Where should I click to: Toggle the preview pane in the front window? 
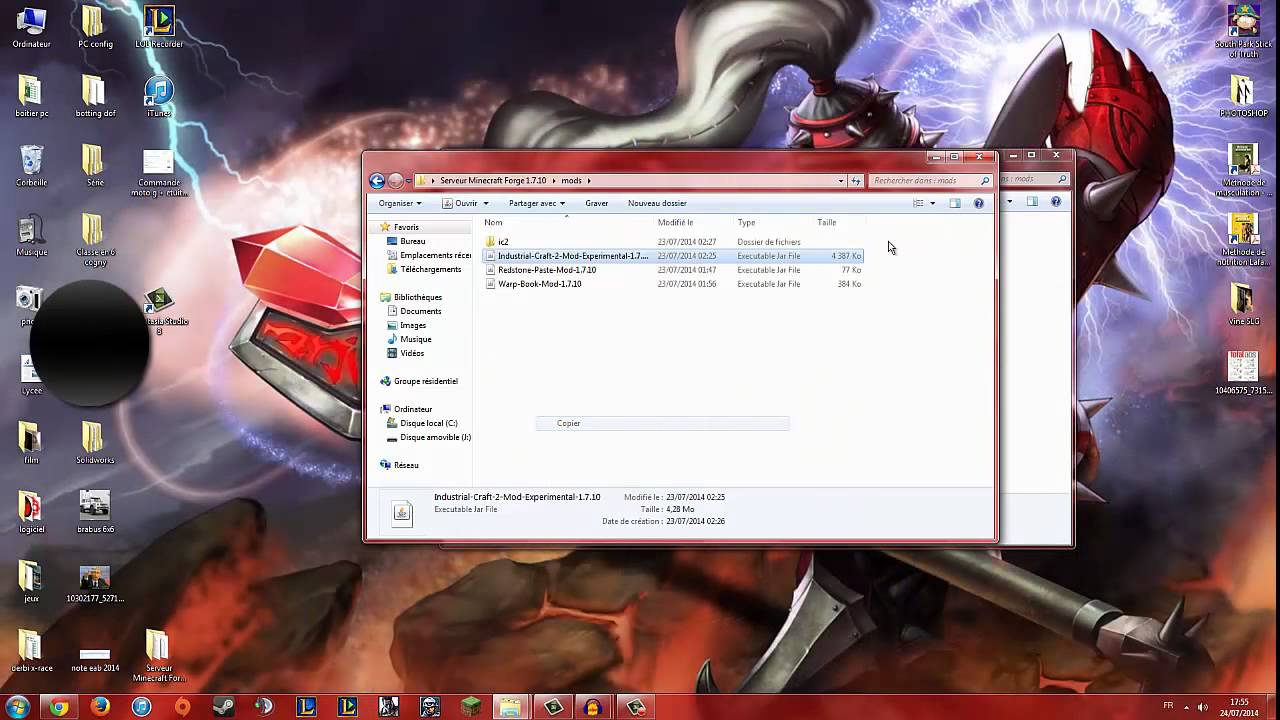click(x=955, y=203)
